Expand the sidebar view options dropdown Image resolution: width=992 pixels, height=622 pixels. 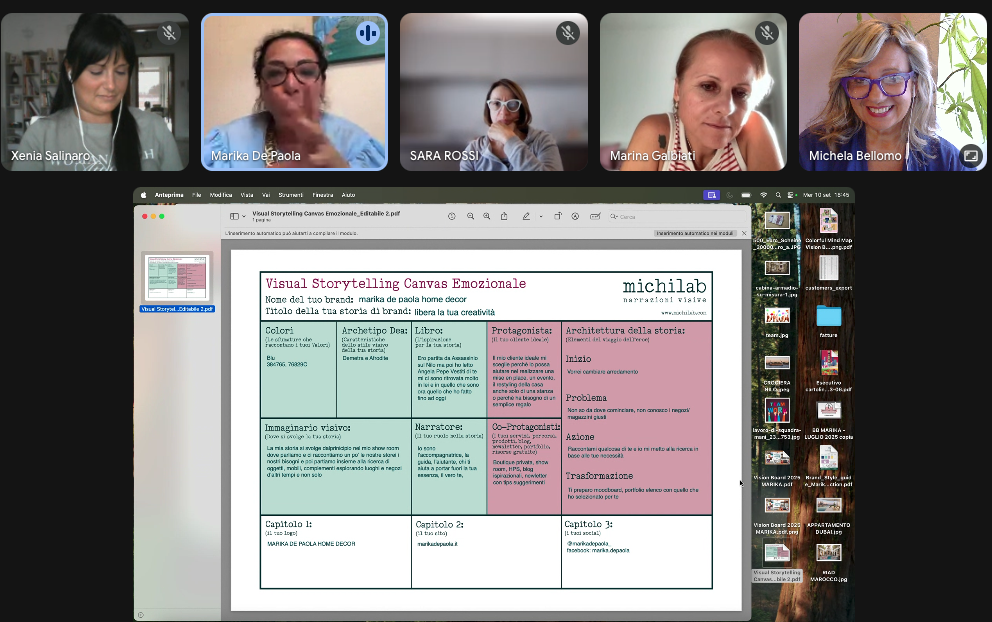coord(243,216)
